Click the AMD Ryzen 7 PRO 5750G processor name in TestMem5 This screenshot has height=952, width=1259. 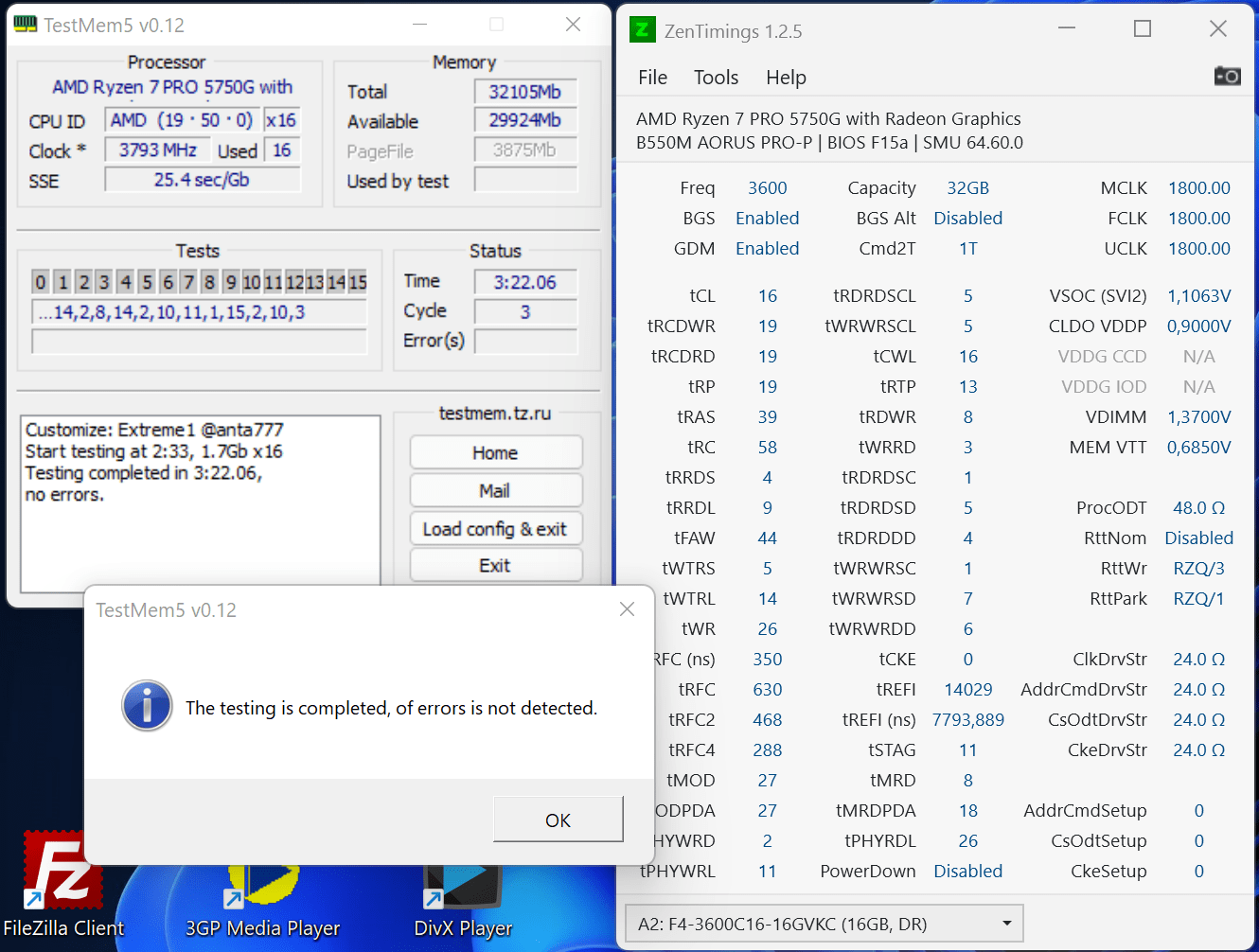(172, 87)
